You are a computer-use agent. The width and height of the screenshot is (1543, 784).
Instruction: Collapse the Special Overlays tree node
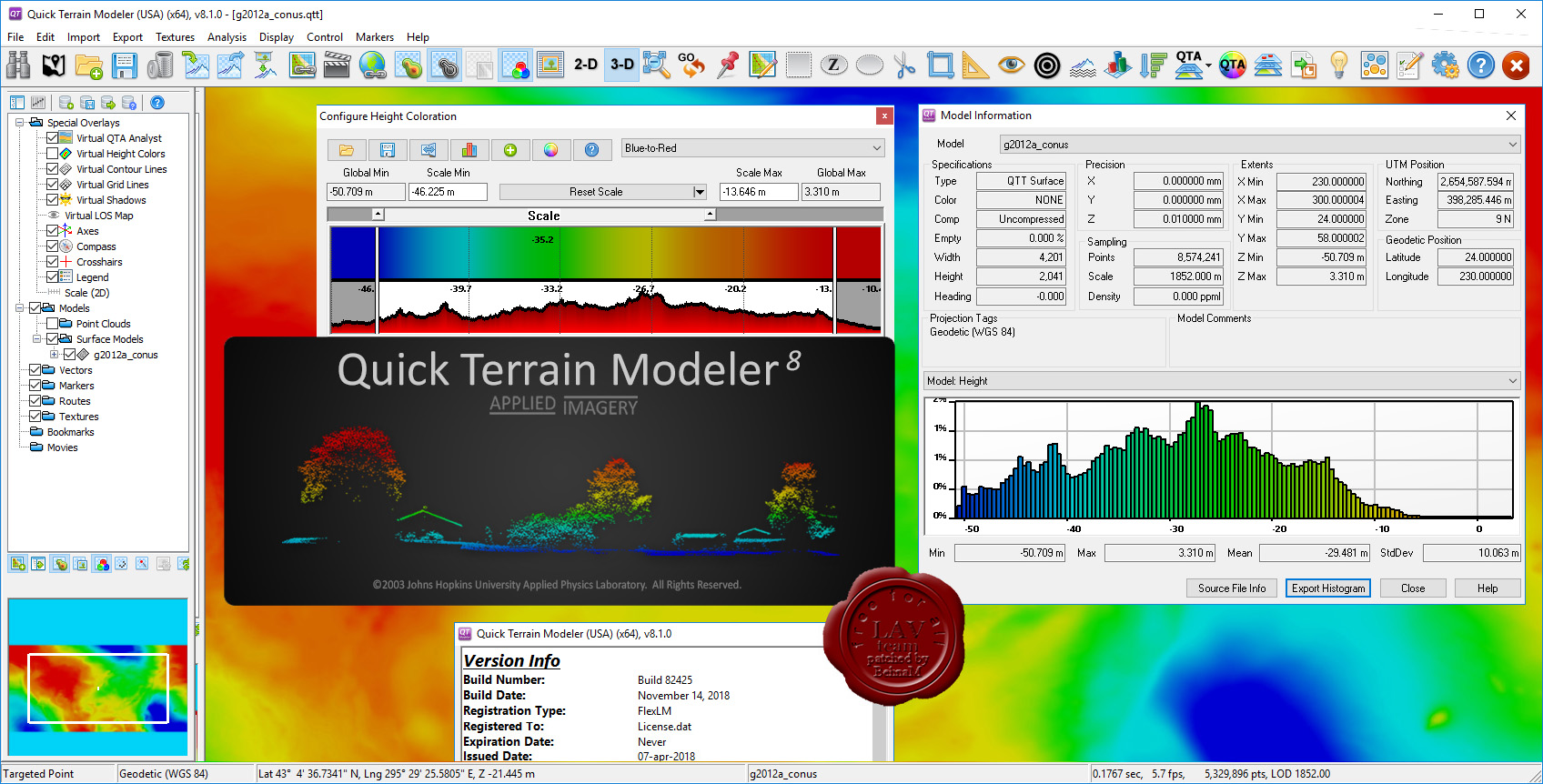click(x=19, y=123)
